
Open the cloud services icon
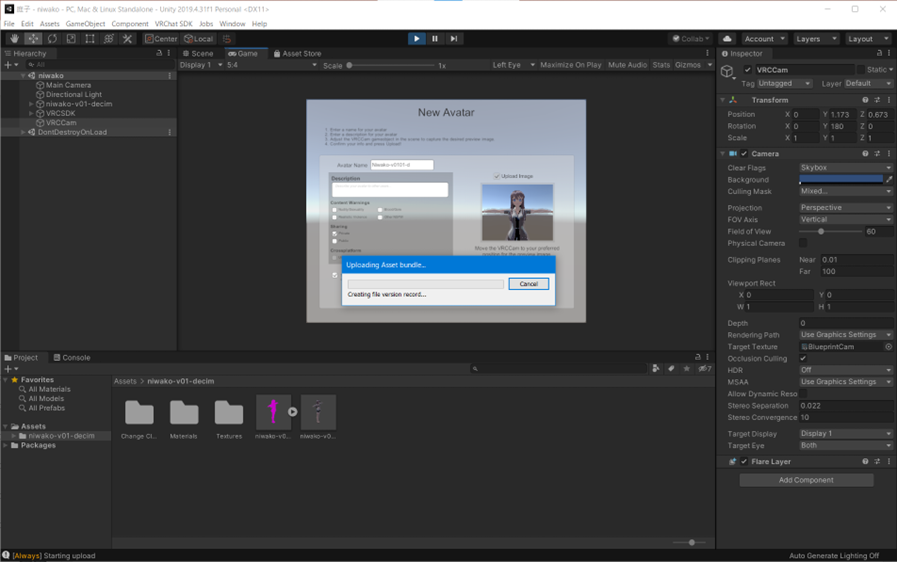(x=727, y=39)
